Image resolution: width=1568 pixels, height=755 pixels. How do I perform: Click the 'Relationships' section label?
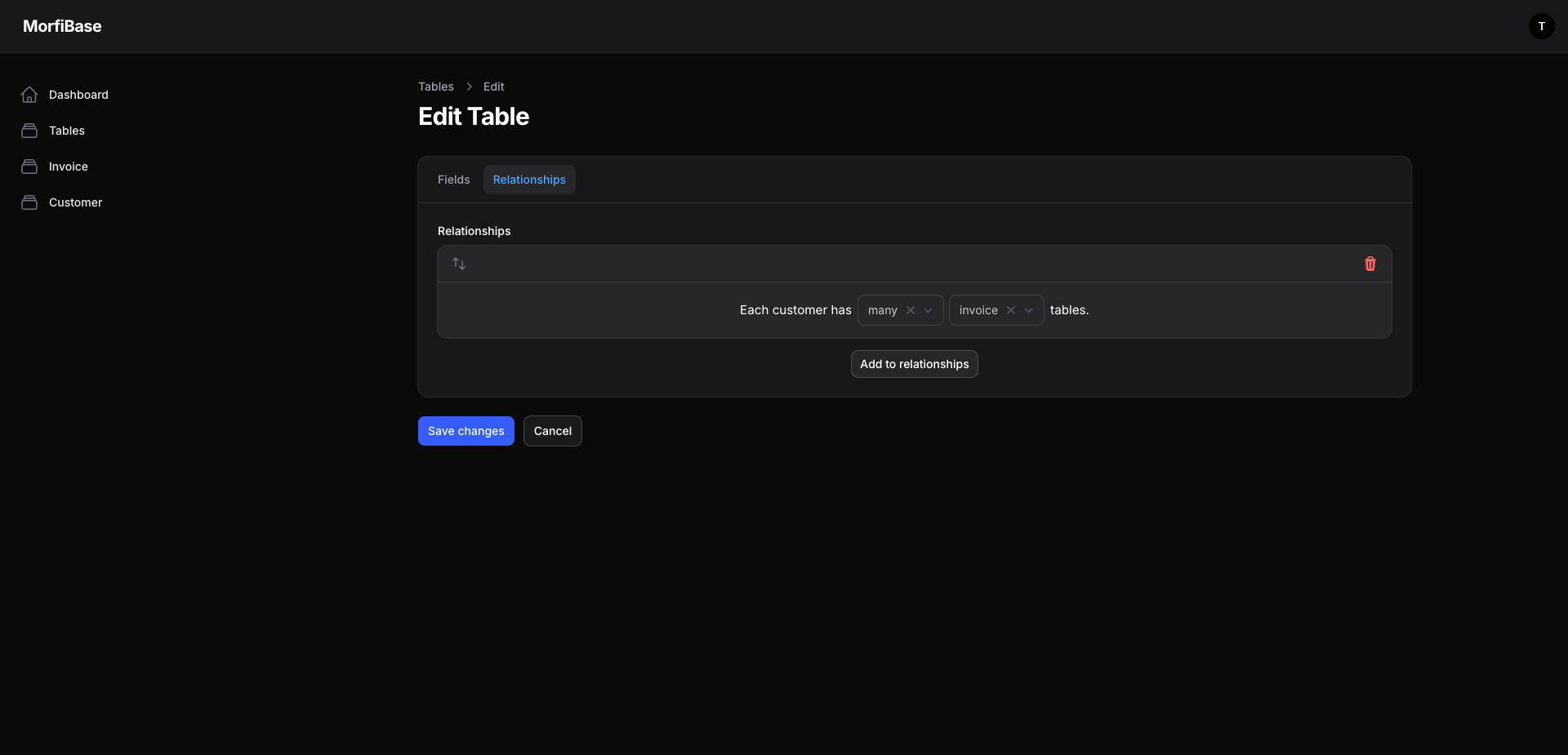point(474,231)
